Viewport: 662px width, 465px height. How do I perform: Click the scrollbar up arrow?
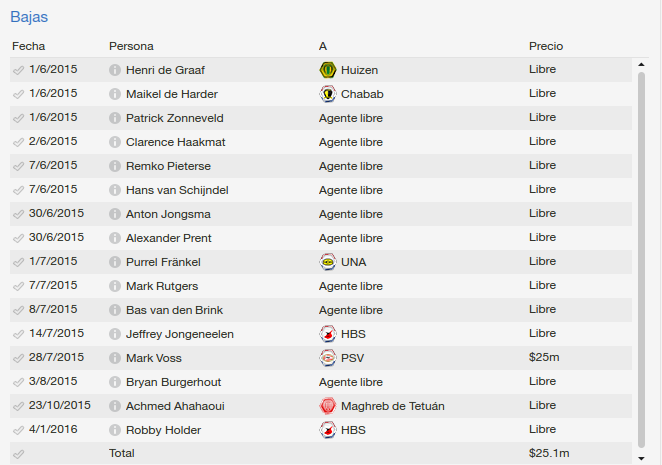tap(641, 65)
